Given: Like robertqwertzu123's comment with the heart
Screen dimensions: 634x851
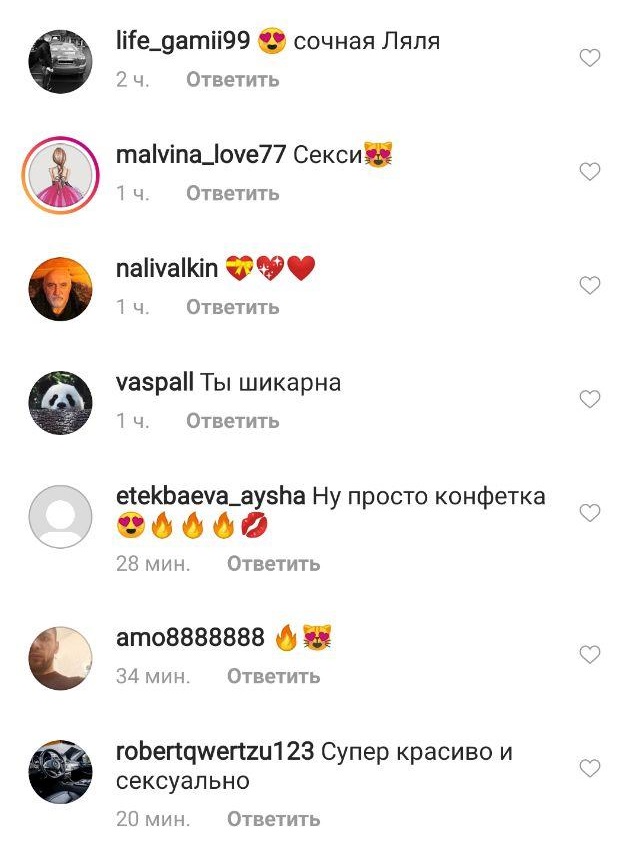Looking at the screenshot, I should (x=589, y=768).
